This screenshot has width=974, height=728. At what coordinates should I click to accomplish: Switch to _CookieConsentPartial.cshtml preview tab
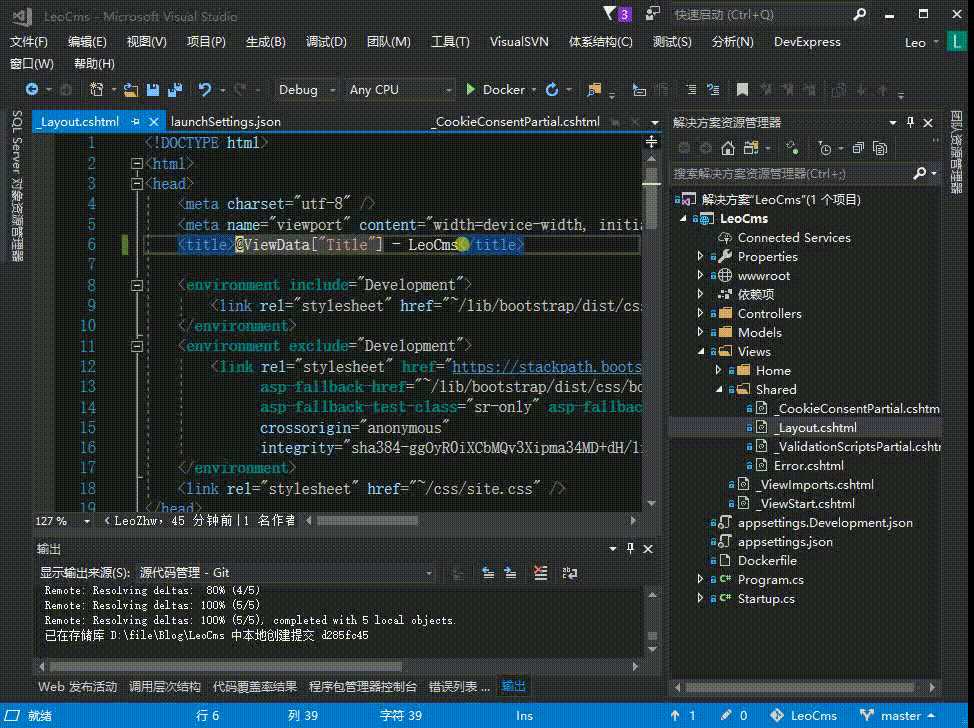click(x=516, y=122)
